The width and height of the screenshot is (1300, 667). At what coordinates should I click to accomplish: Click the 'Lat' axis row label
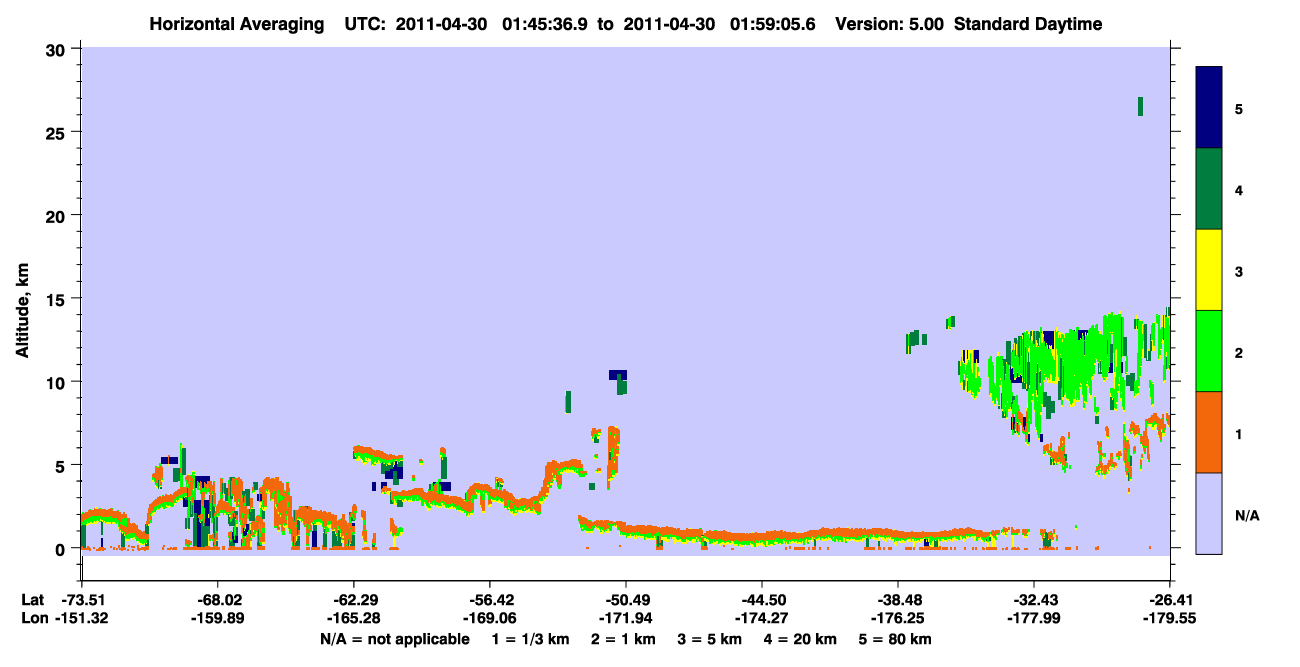[x=32, y=600]
